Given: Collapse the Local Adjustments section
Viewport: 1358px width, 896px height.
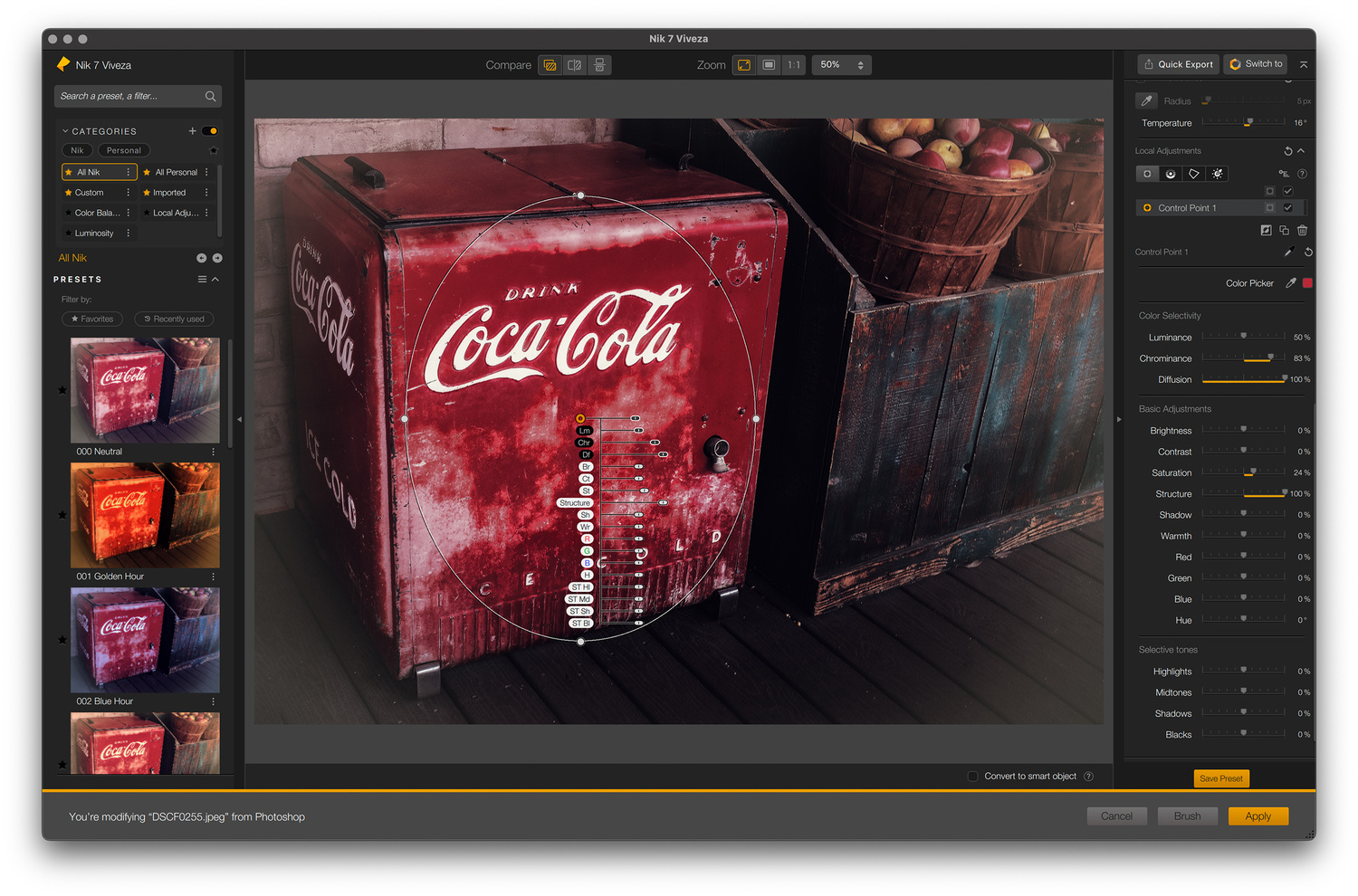Looking at the screenshot, I should 1301,151.
